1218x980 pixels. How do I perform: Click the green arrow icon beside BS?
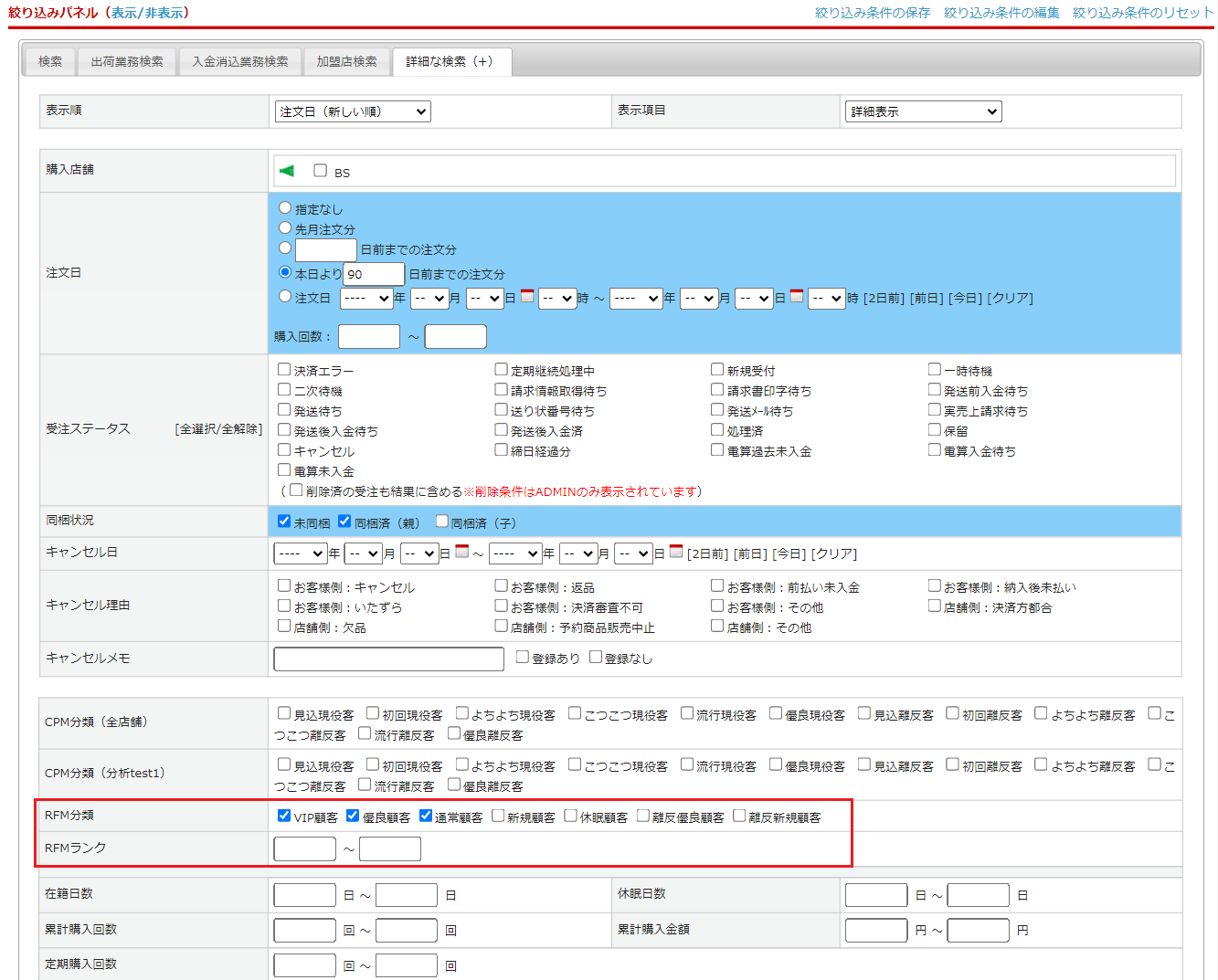tap(287, 171)
